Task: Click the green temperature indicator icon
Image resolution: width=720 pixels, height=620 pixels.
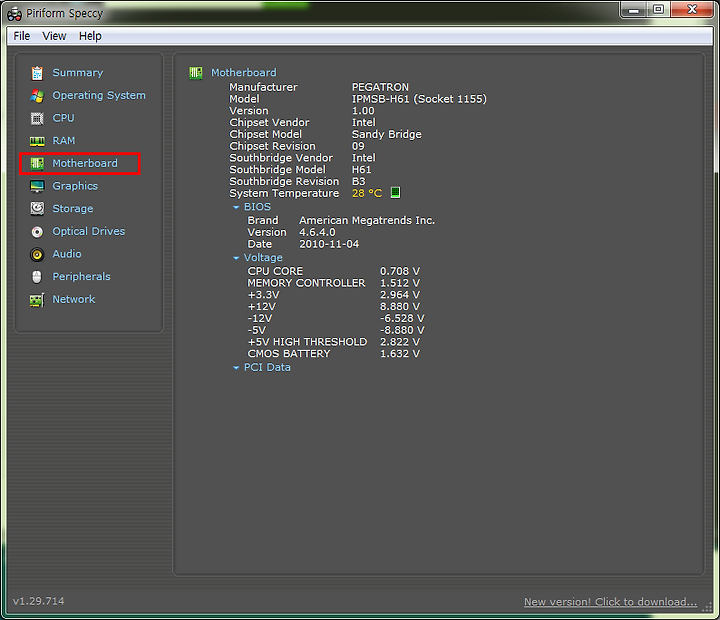Action: (395, 192)
